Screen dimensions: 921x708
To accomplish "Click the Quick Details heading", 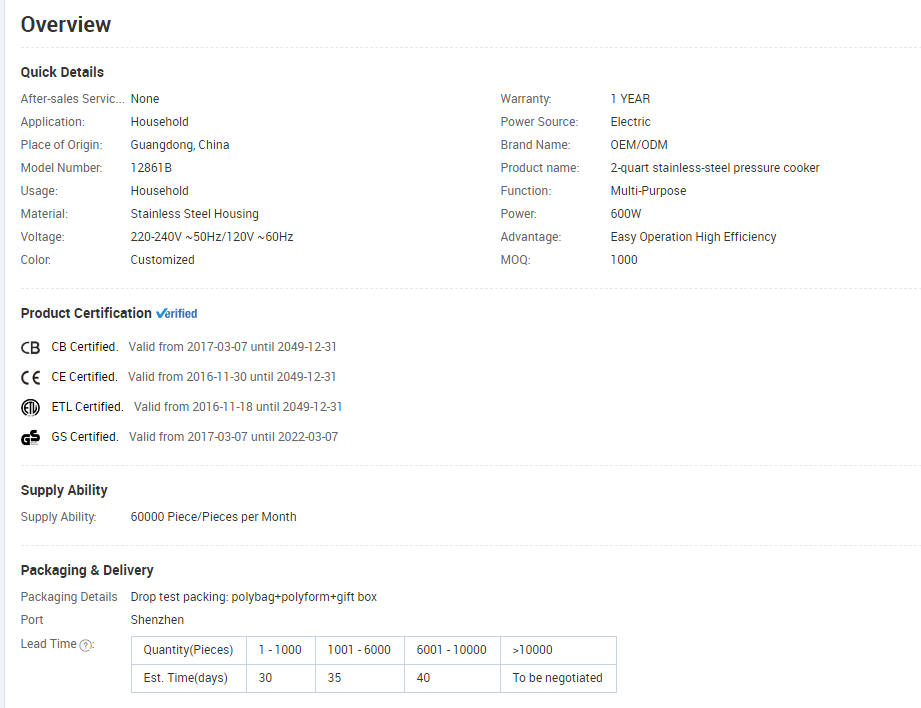I will pos(62,72).
